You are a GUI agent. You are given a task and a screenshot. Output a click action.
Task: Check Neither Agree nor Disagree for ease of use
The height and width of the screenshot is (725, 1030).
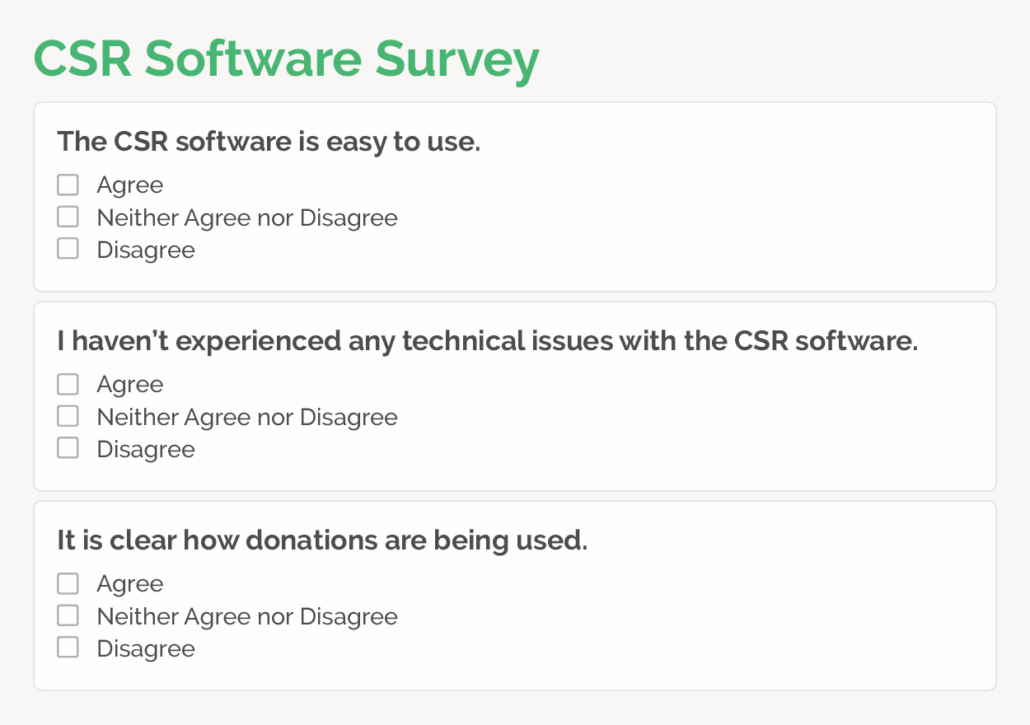(x=67, y=216)
